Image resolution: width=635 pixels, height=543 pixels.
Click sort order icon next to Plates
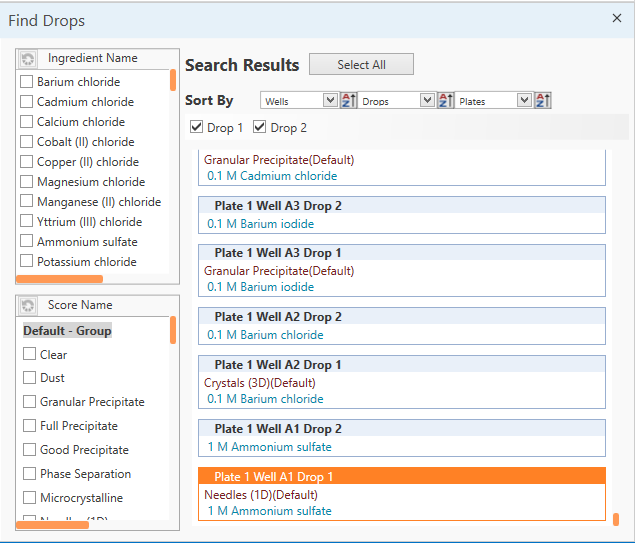coord(543,101)
